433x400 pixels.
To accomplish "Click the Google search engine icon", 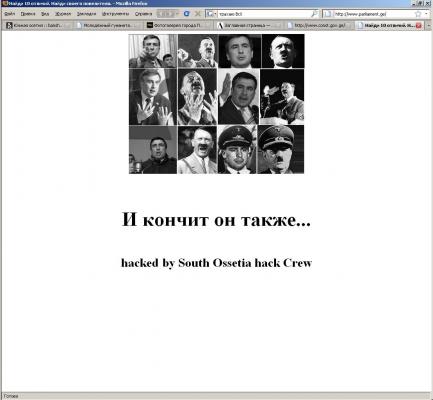I will (x=209, y=14).
